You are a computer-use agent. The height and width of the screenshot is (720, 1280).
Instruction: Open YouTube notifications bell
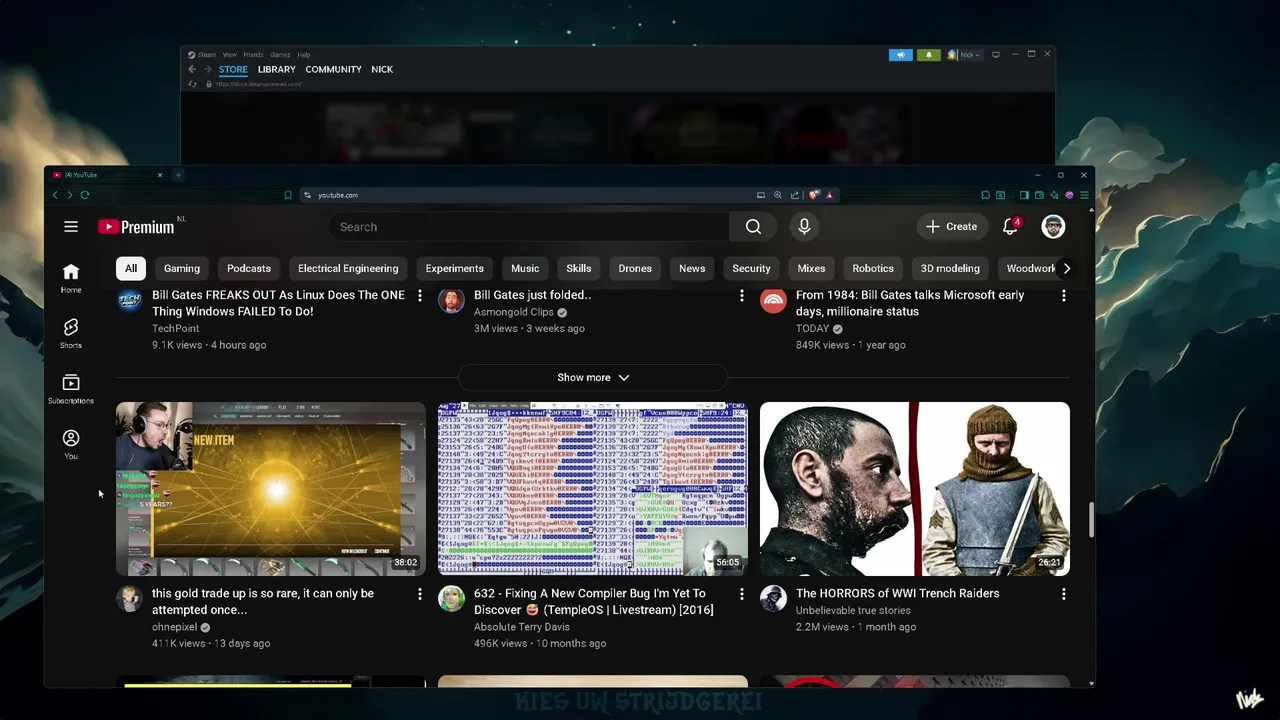[1010, 227]
